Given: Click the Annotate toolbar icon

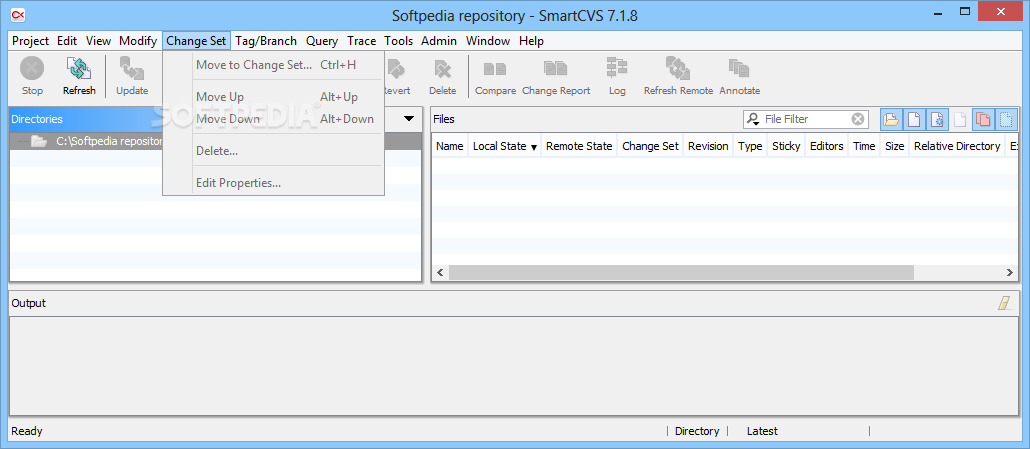Looking at the screenshot, I should coord(740,69).
